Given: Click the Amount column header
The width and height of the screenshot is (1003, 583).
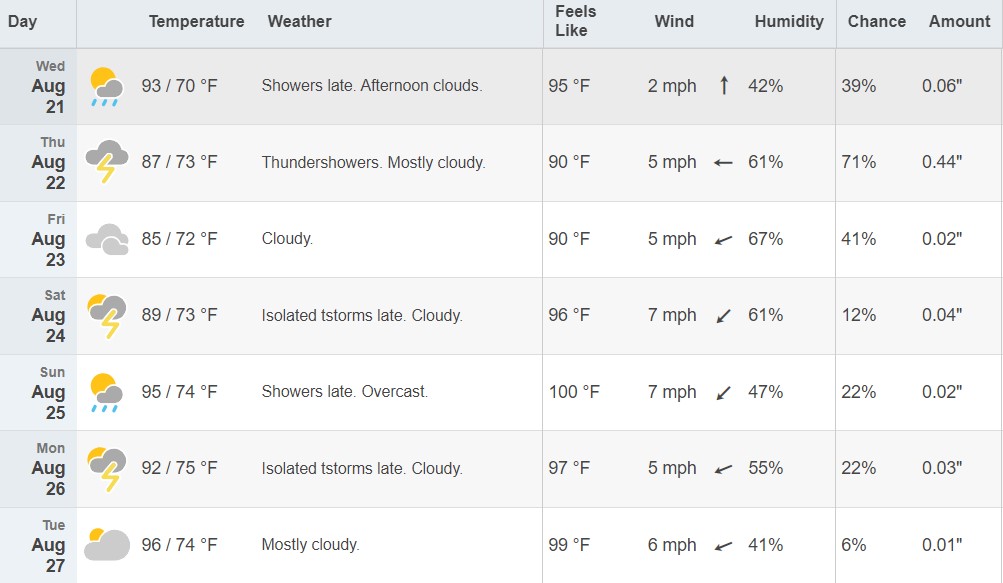Looking at the screenshot, I should [x=960, y=22].
